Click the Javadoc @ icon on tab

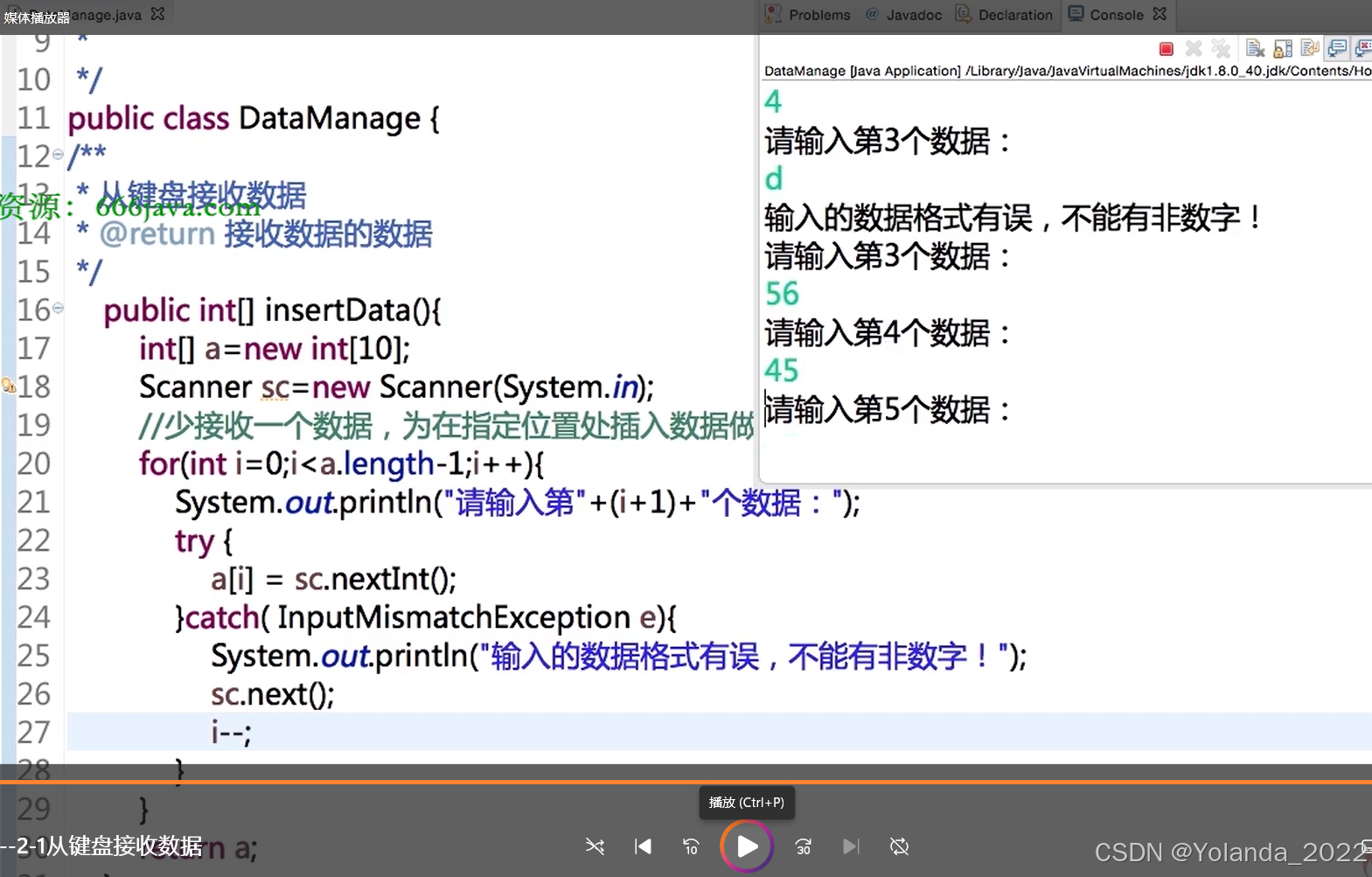(x=872, y=14)
